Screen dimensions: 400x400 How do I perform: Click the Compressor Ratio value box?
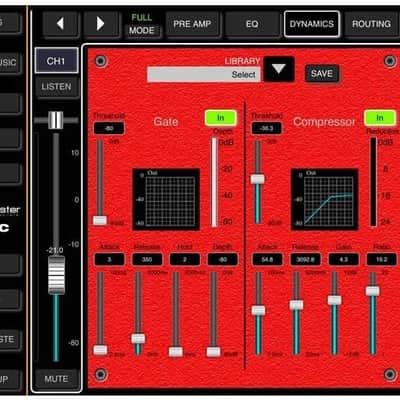(381, 259)
